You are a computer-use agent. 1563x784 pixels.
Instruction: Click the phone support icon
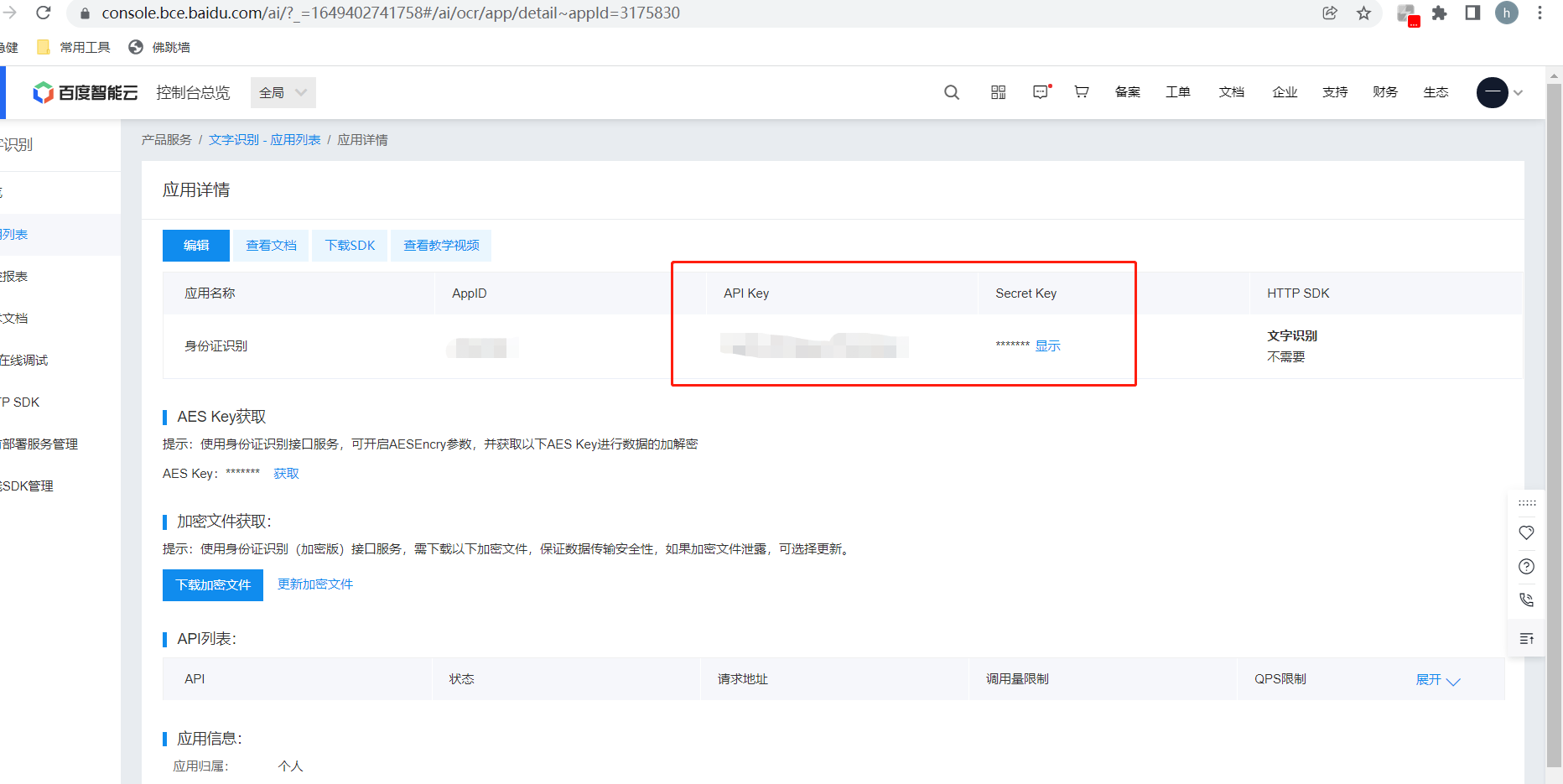click(x=1526, y=600)
